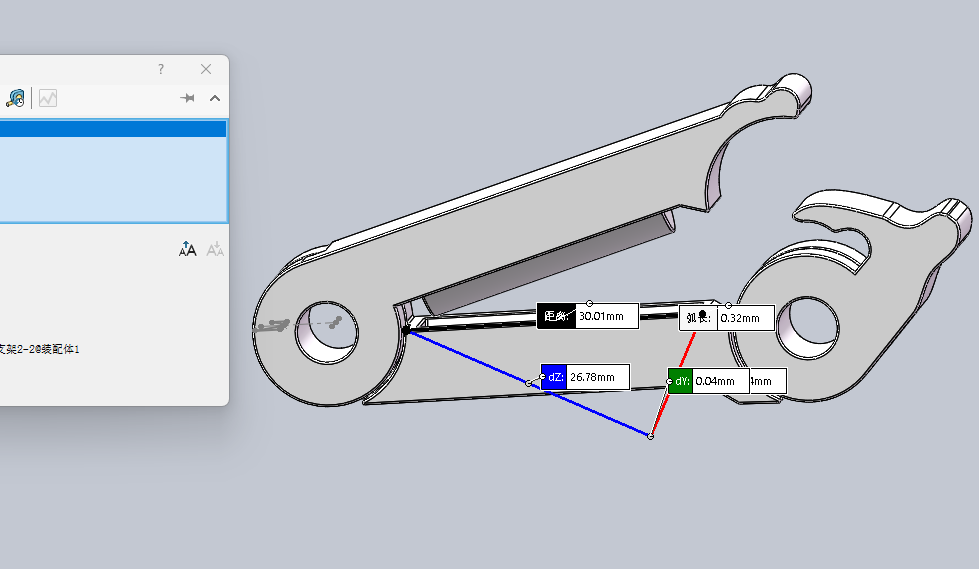
Task: Select the blue dZ label tag
Action: click(554, 377)
